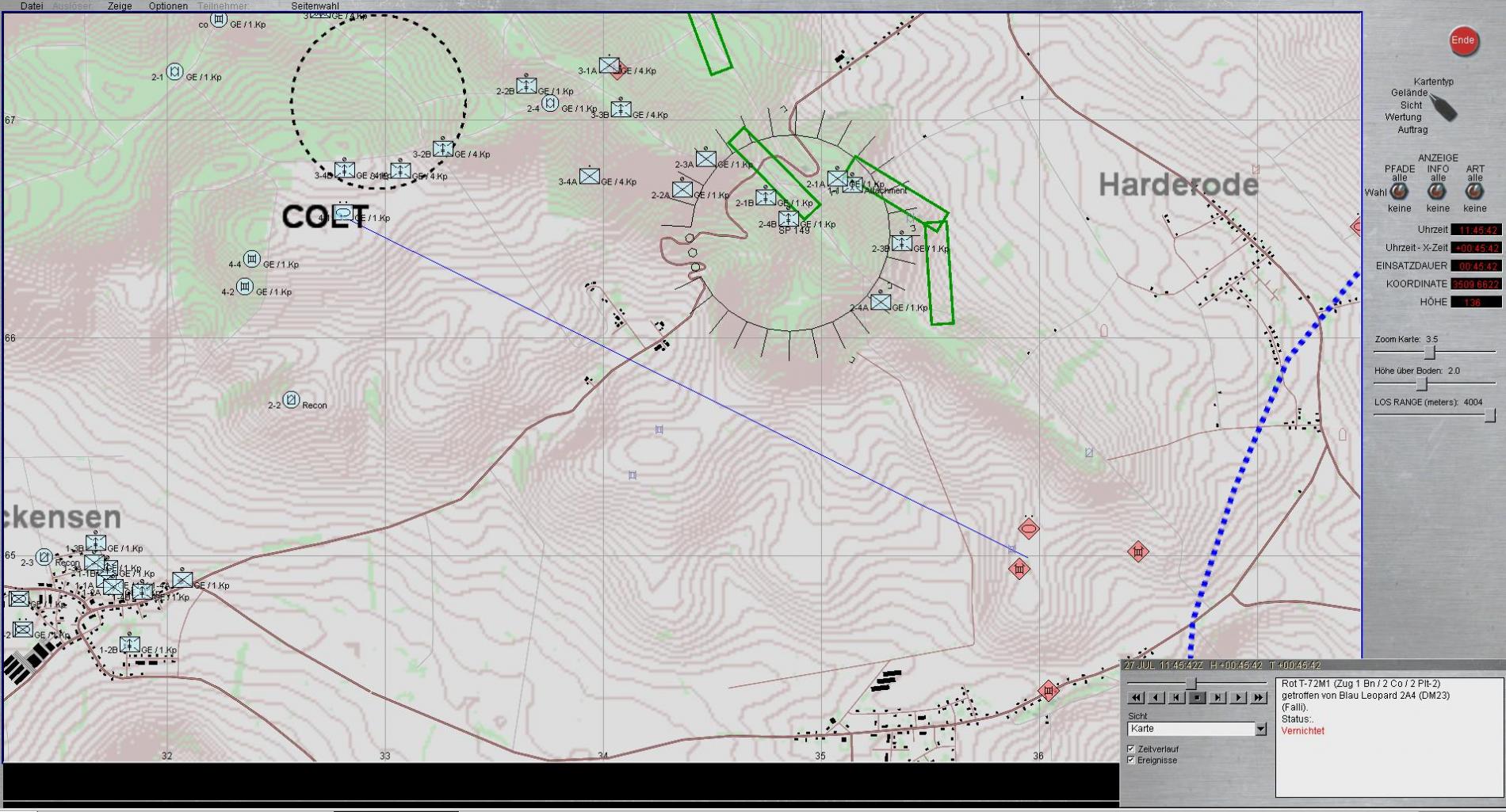Click the Karte combo box field
Viewport: 1506px width, 812px height.
coord(1191,729)
